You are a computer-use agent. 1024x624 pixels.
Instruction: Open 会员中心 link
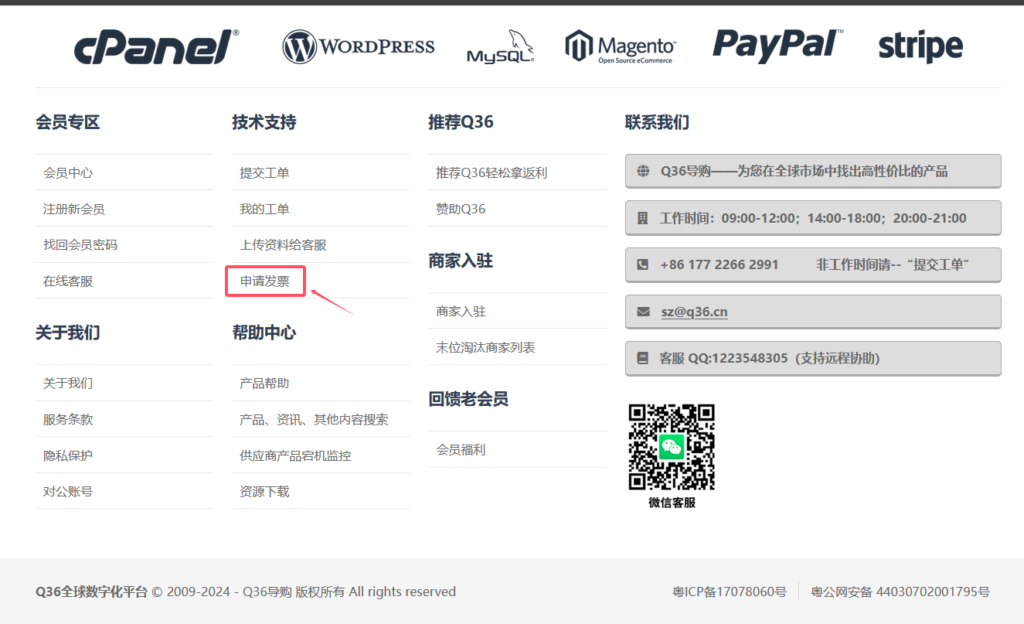68,173
